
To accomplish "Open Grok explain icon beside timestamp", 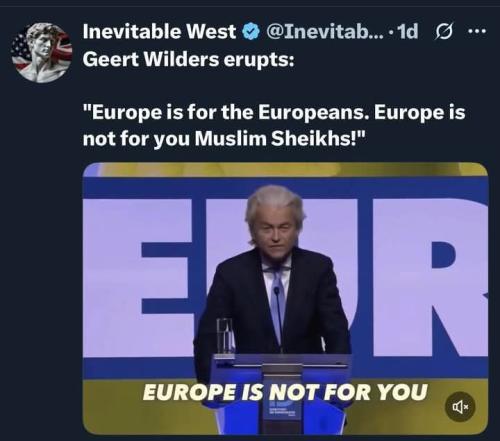I will pos(444,32).
